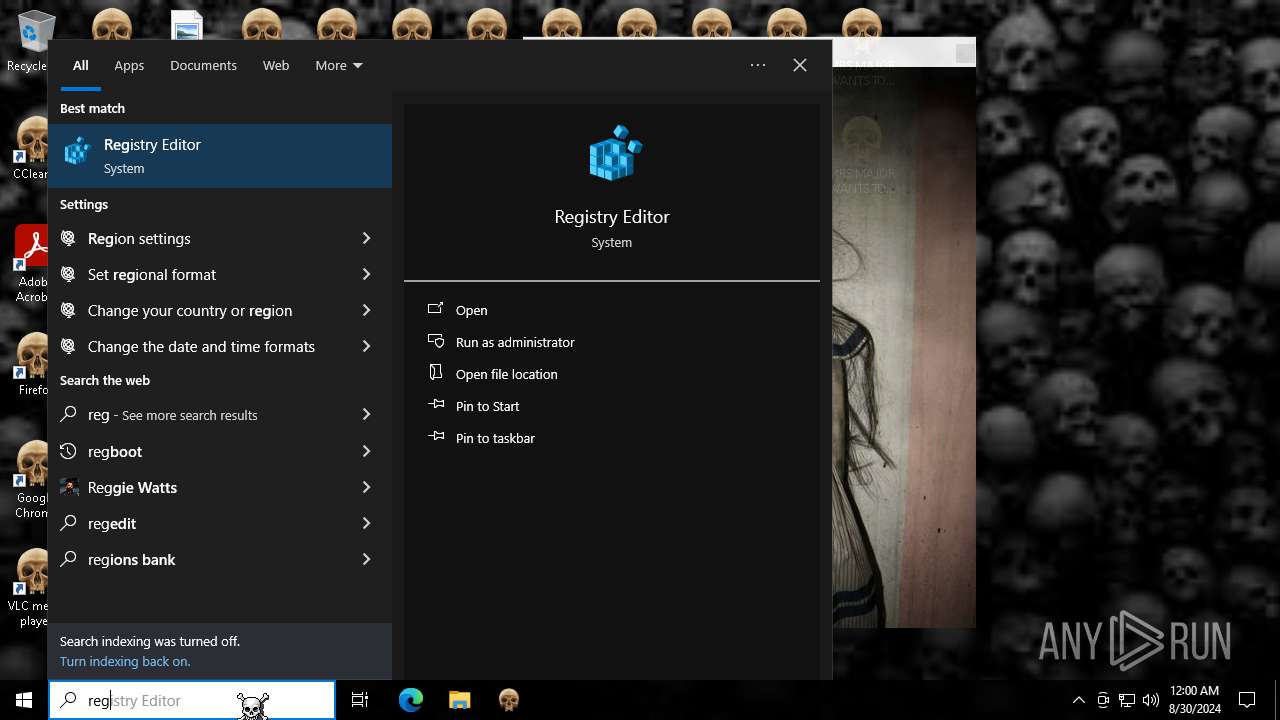Image resolution: width=1280 pixels, height=720 pixels.
Task: Click the date and time formats gear icon
Action: 69,346
